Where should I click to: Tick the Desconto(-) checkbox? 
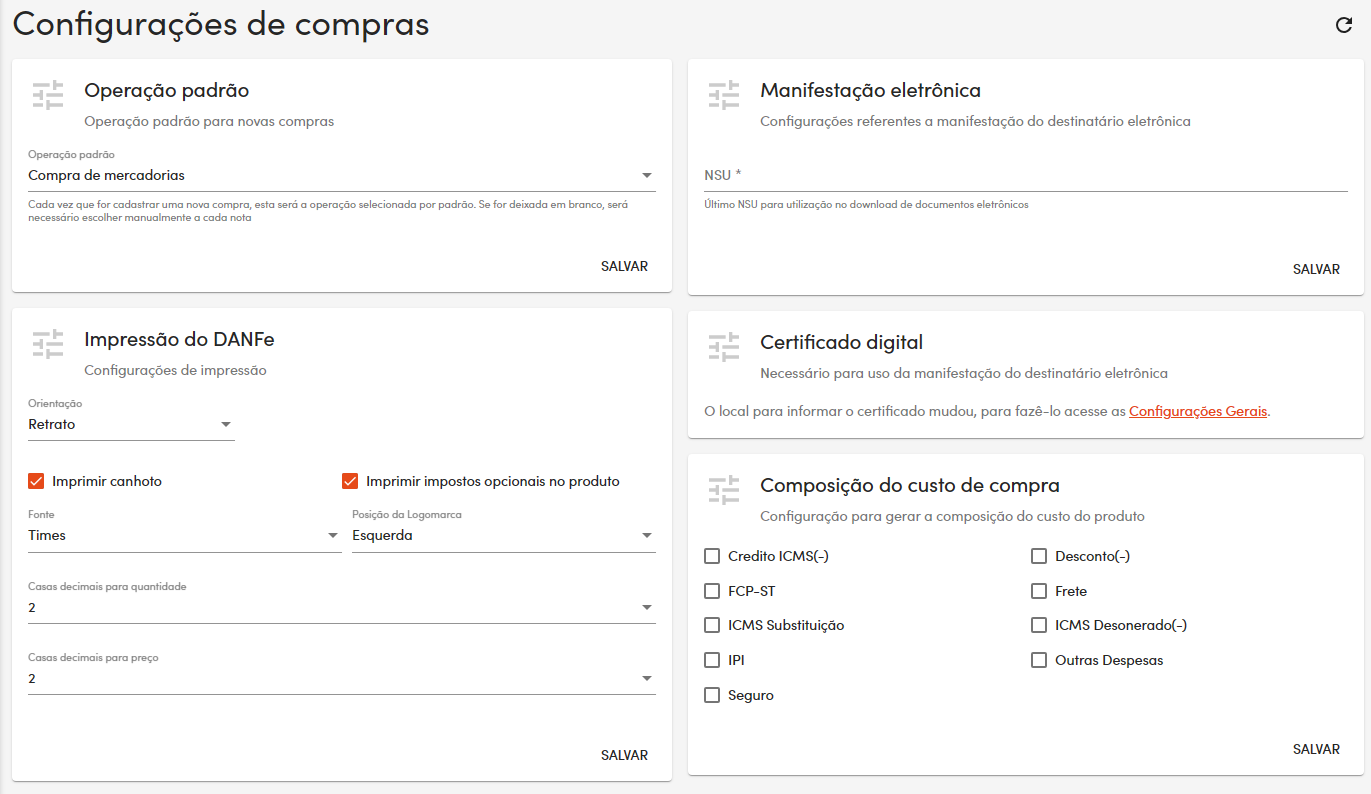[1039, 556]
